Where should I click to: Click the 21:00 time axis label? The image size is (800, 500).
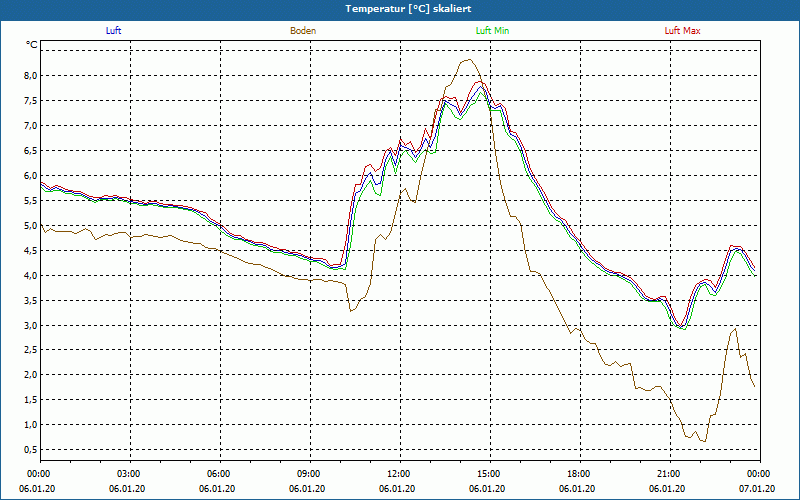tap(670, 474)
